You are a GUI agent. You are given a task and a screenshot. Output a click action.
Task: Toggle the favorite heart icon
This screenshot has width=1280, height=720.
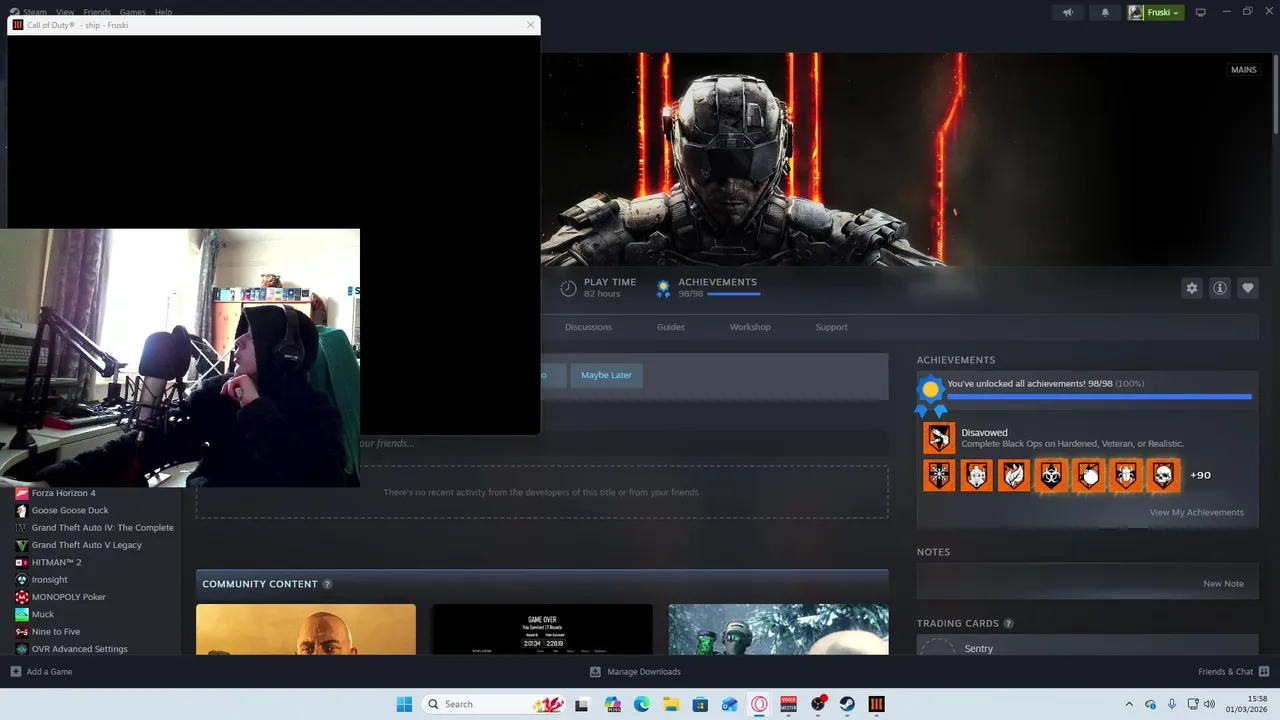tap(1248, 288)
